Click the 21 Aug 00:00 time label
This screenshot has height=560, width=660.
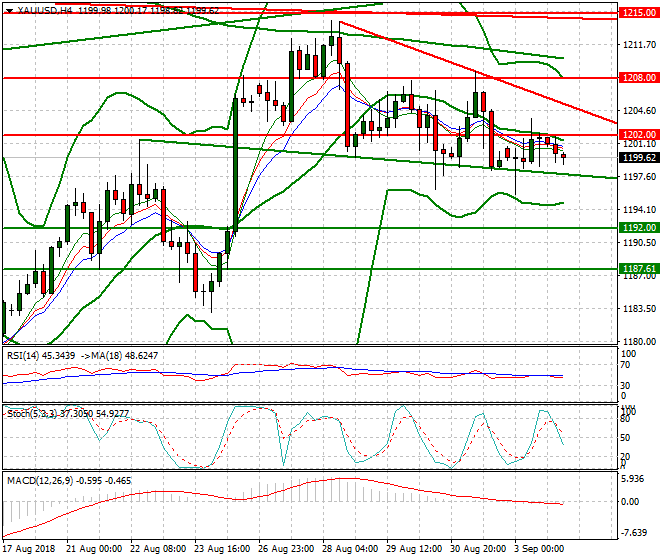(94, 549)
